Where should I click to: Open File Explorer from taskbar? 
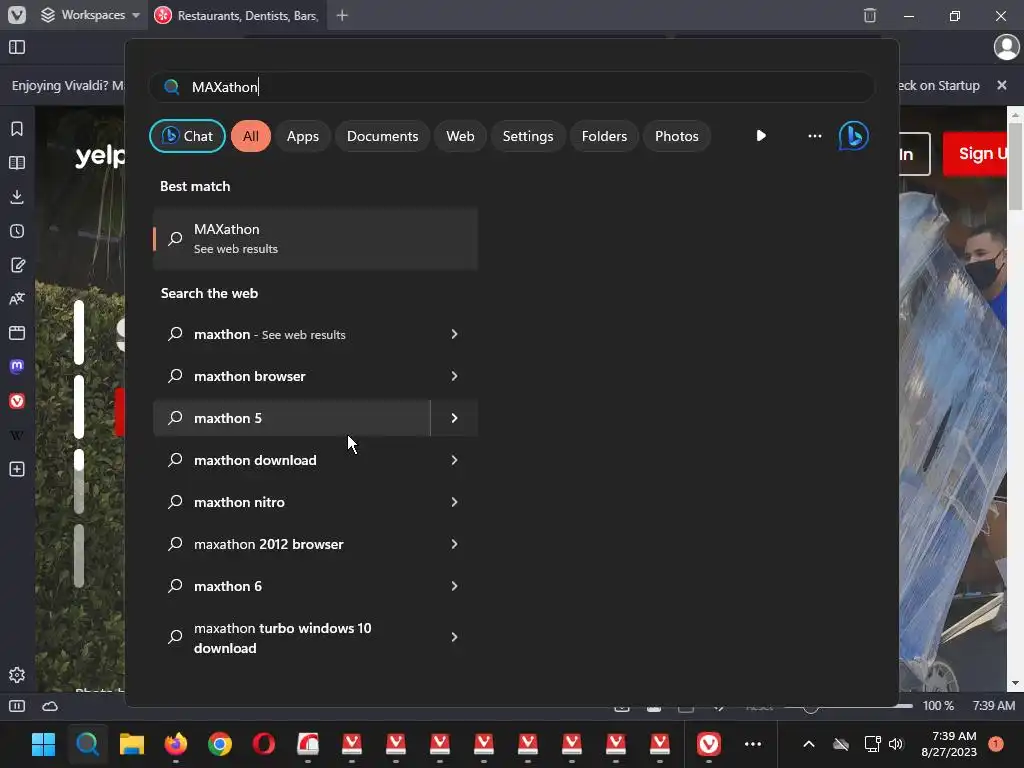point(131,744)
